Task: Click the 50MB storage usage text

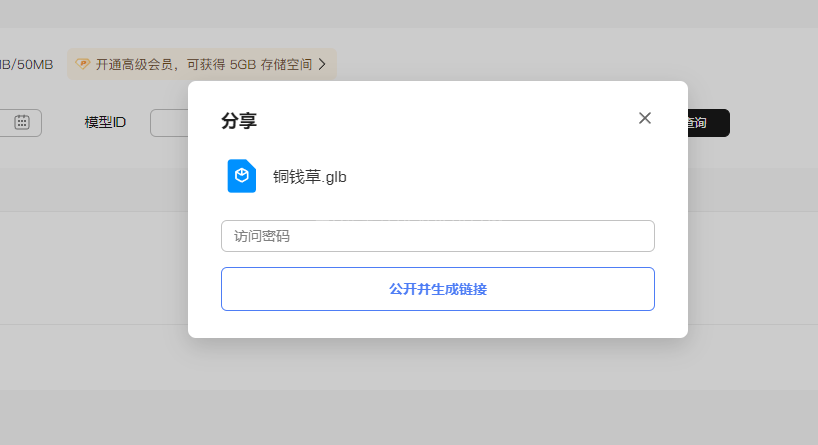Action: tap(28, 64)
